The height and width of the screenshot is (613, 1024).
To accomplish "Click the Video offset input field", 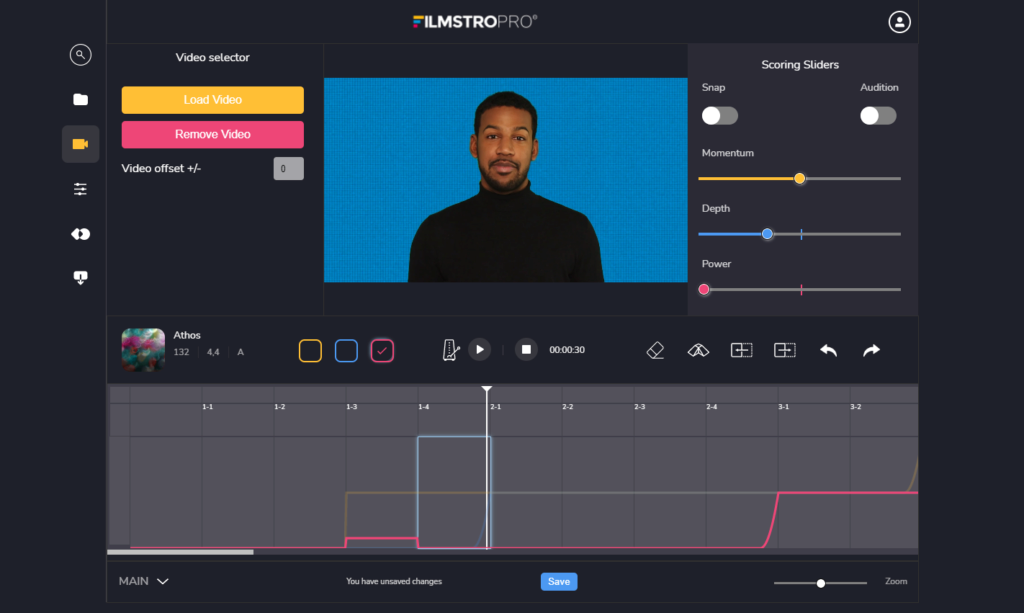I will coord(289,168).
